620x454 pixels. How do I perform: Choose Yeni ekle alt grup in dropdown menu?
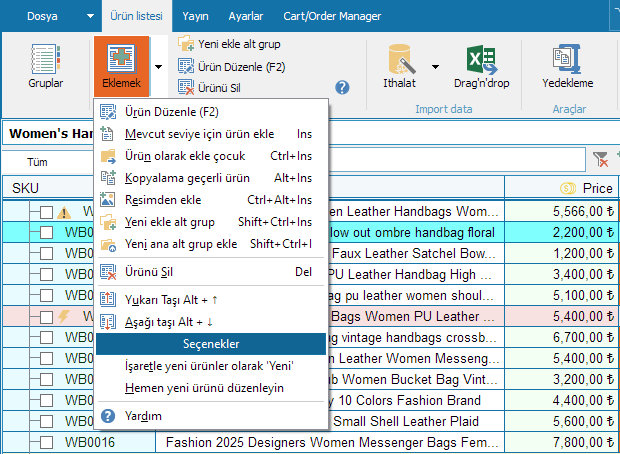click(210, 222)
